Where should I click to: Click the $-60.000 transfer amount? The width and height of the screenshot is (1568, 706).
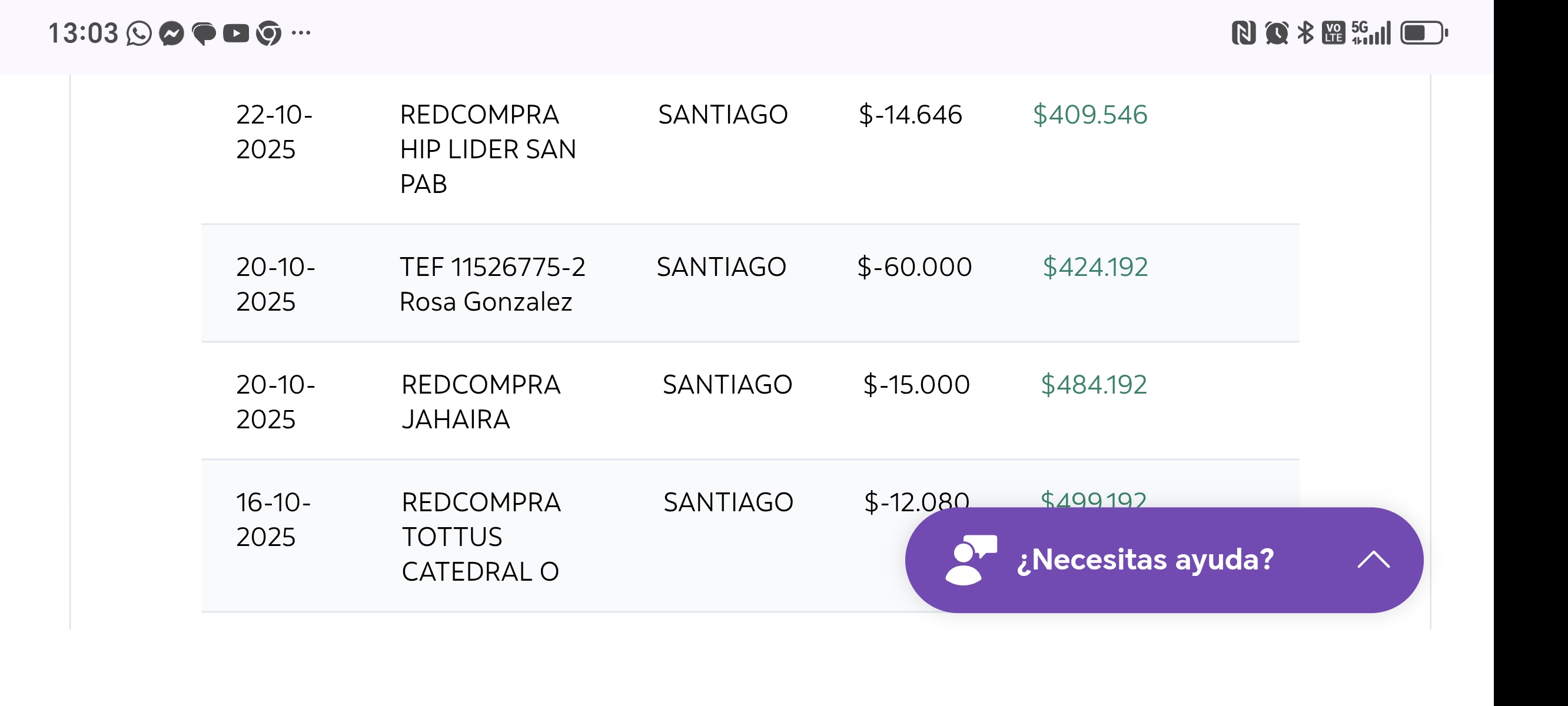(x=914, y=267)
